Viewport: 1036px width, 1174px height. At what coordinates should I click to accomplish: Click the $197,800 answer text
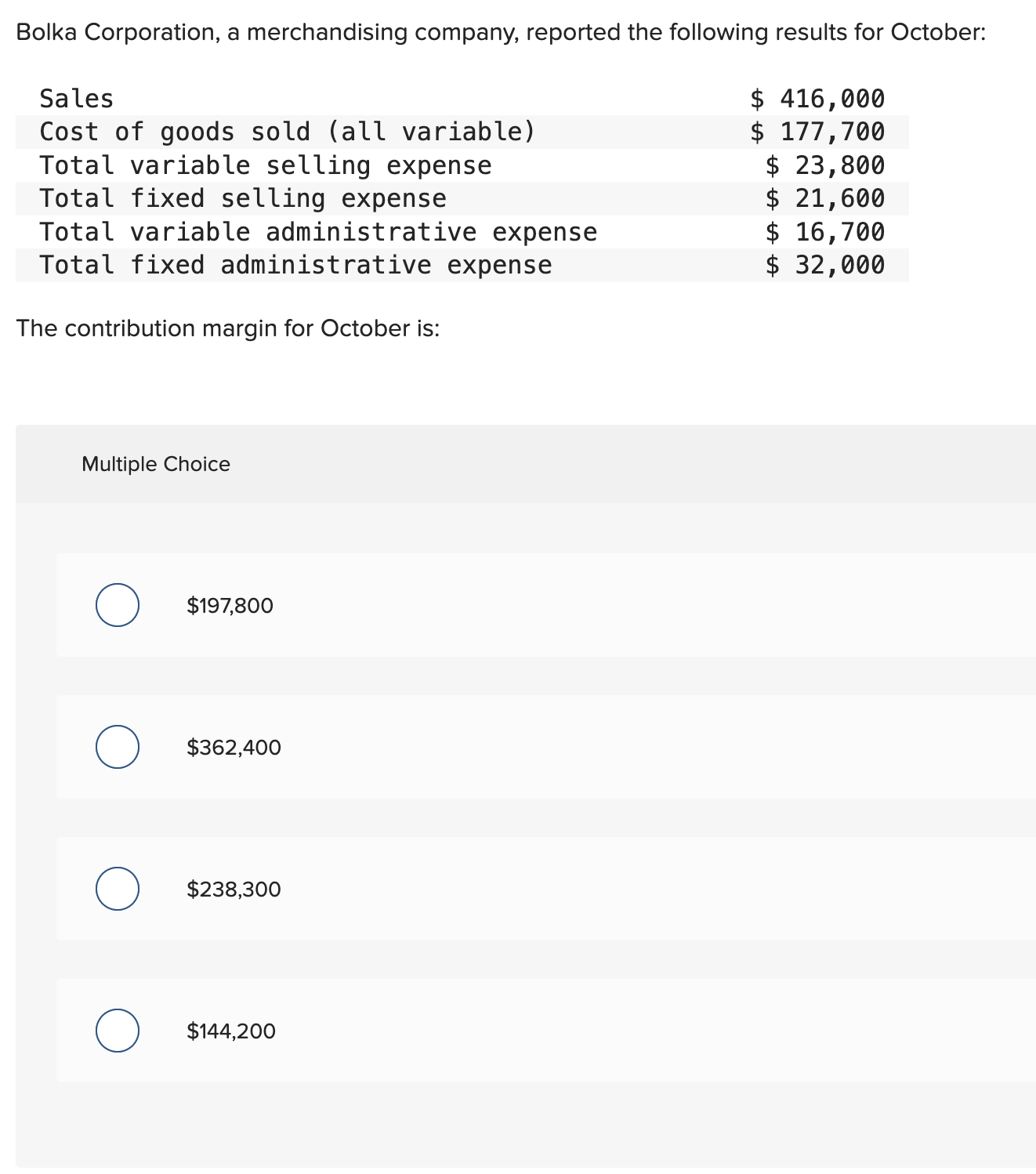click(230, 606)
